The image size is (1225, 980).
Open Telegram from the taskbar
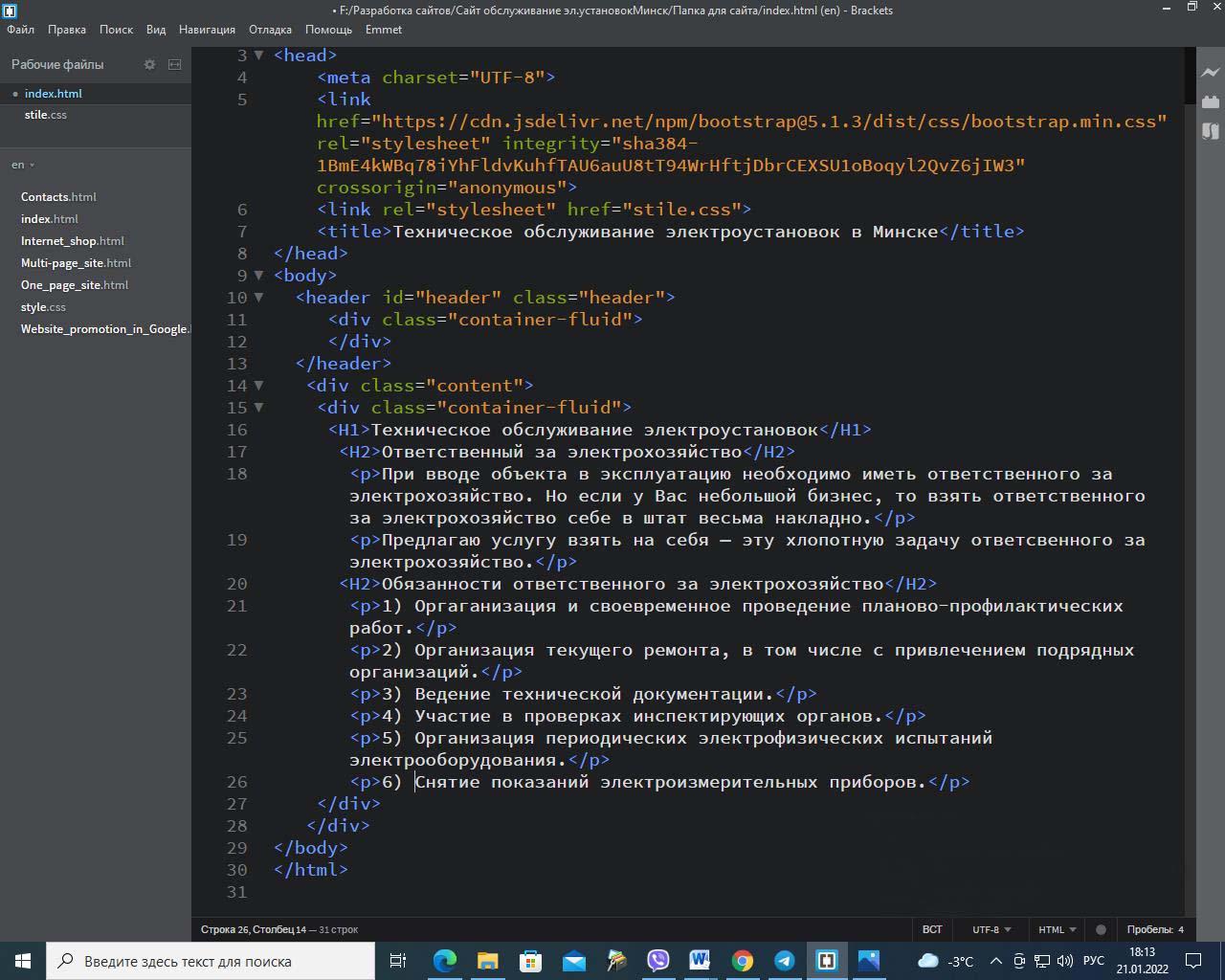[x=785, y=961]
